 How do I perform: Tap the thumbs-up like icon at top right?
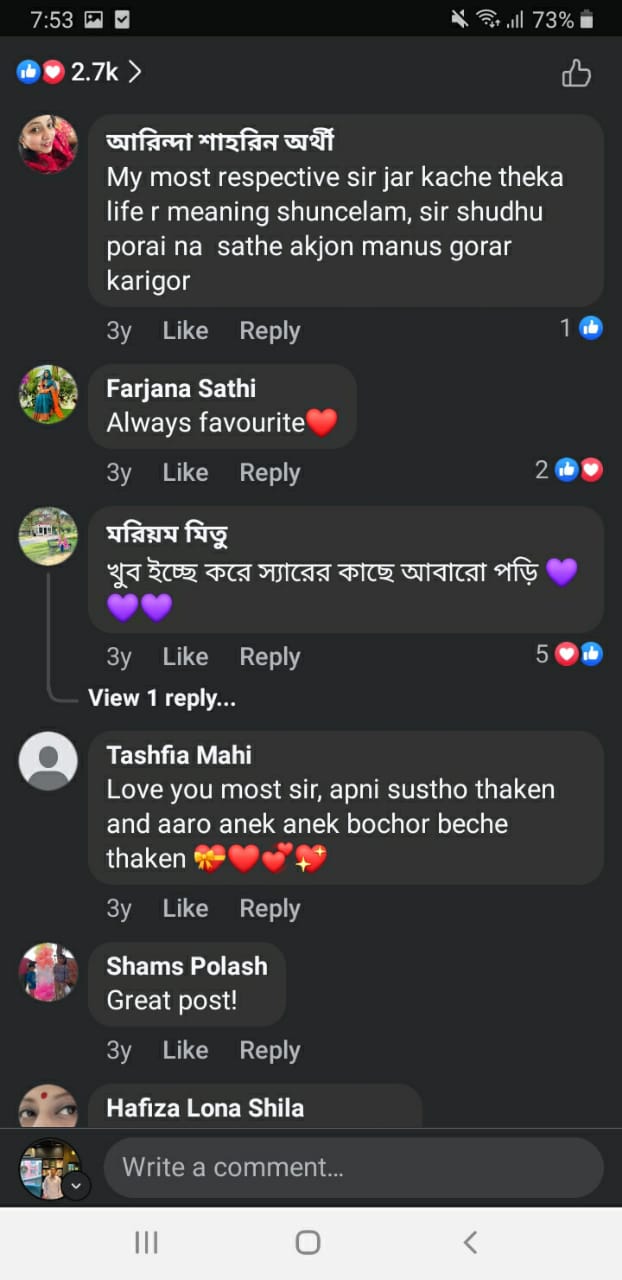576,73
